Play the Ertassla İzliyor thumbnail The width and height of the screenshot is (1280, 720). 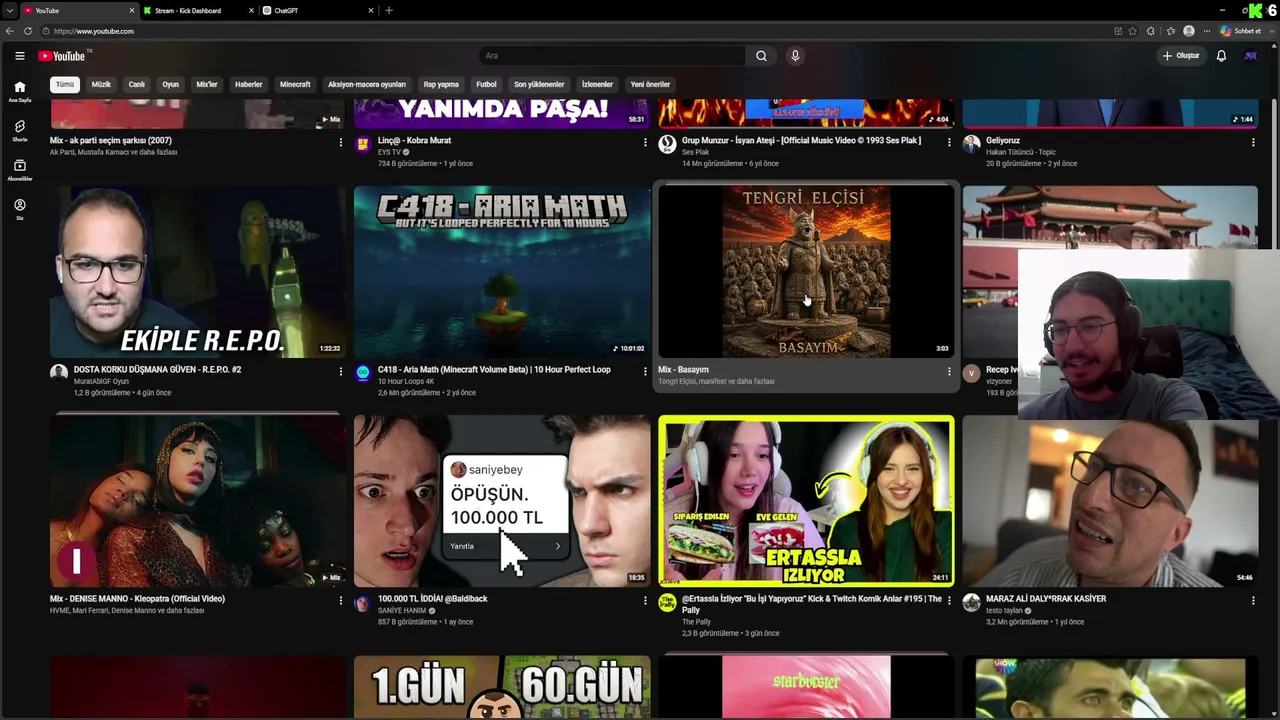(806, 501)
